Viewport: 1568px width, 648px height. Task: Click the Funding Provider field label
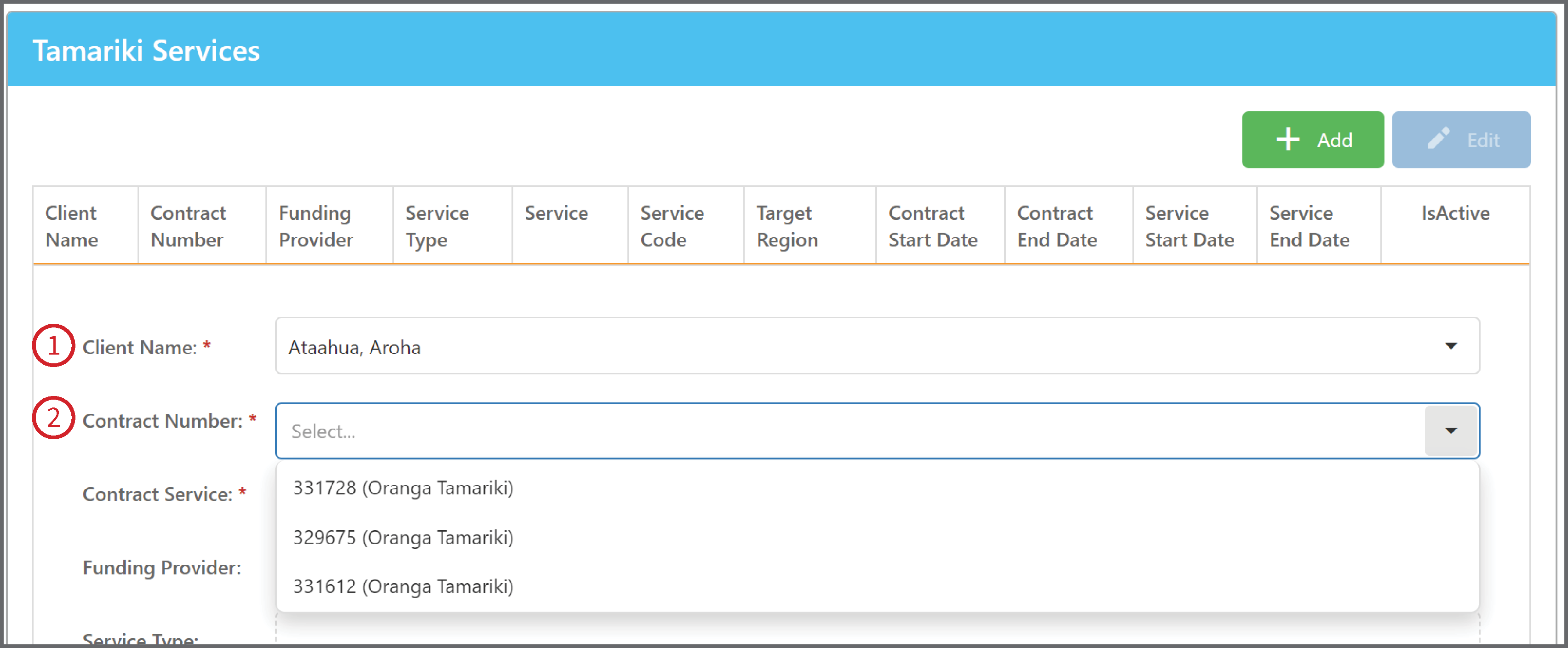coord(162,568)
